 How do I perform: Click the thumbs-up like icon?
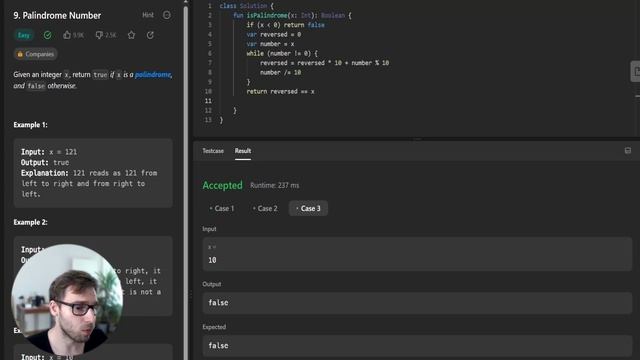67,35
